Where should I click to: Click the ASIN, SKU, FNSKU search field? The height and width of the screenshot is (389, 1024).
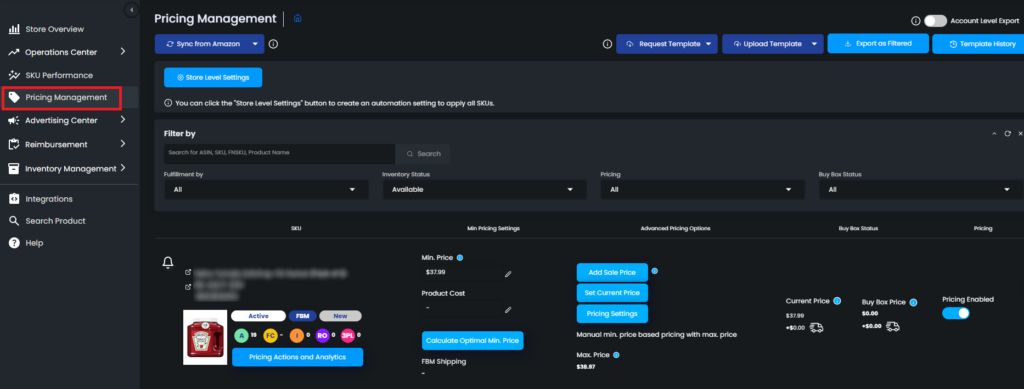tap(280, 153)
